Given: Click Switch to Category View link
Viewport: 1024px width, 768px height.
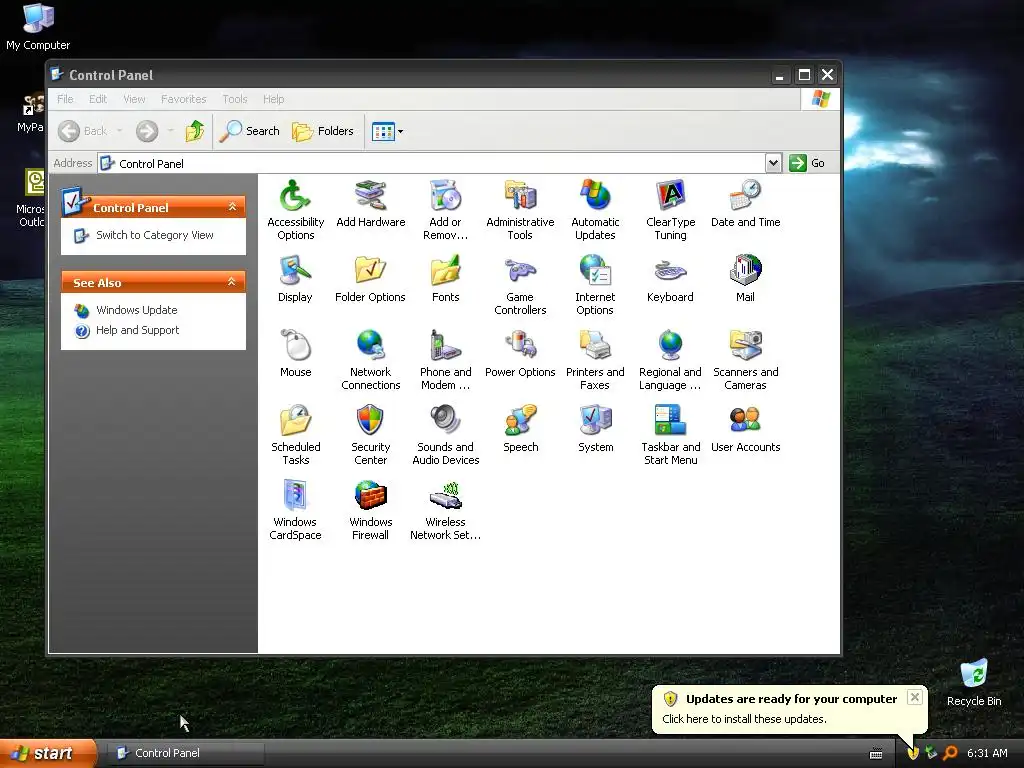Looking at the screenshot, I should pyautogui.click(x=155, y=235).
